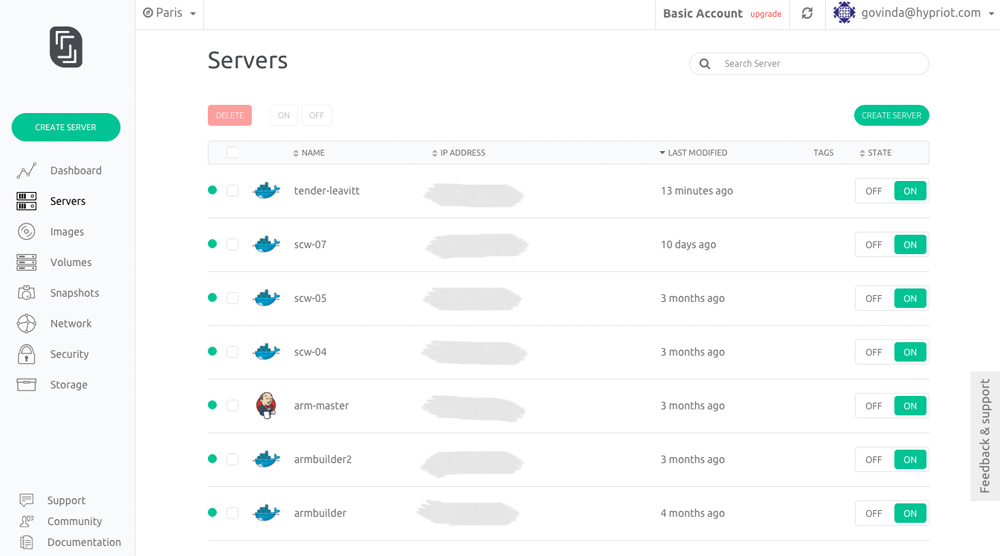Click the Docker whale icon for tender-leavitt
This screenshot has width=1000, height=556.
(x=266, y=190)
